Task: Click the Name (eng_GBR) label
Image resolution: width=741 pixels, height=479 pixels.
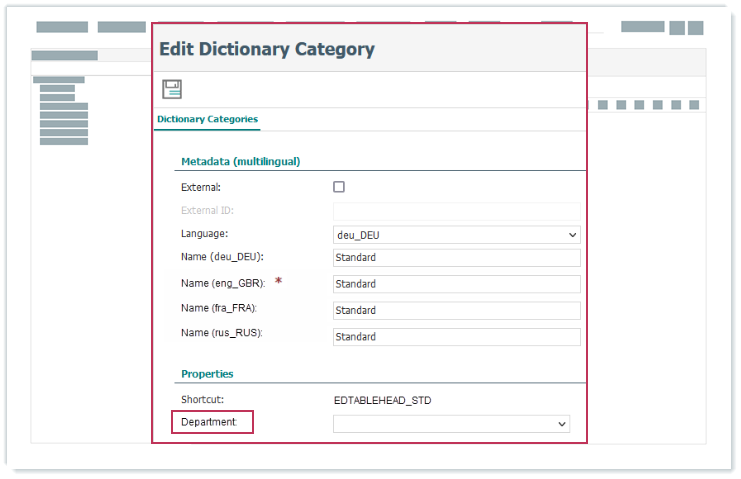Action: [222, 284]
